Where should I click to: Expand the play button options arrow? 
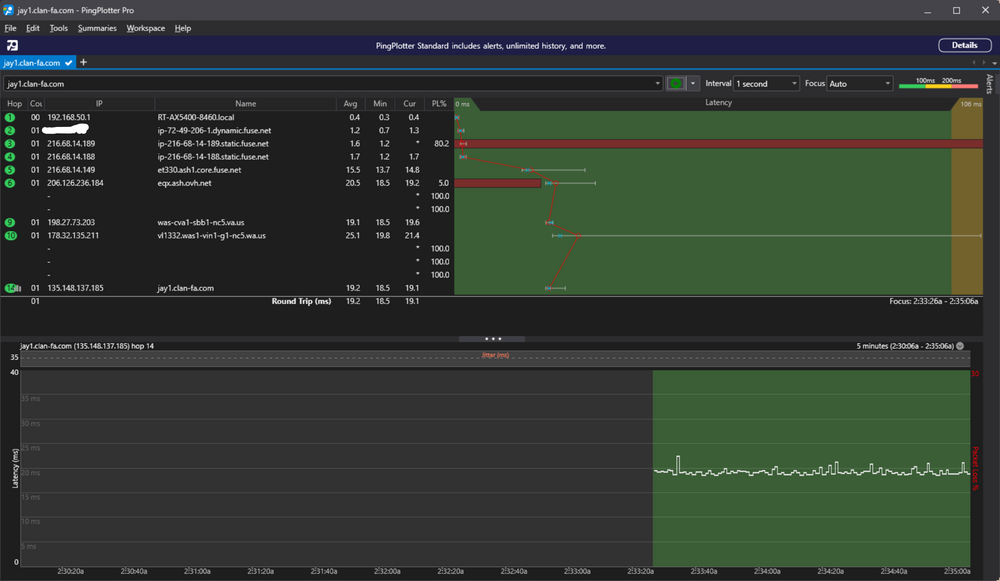tap(693, 84)
